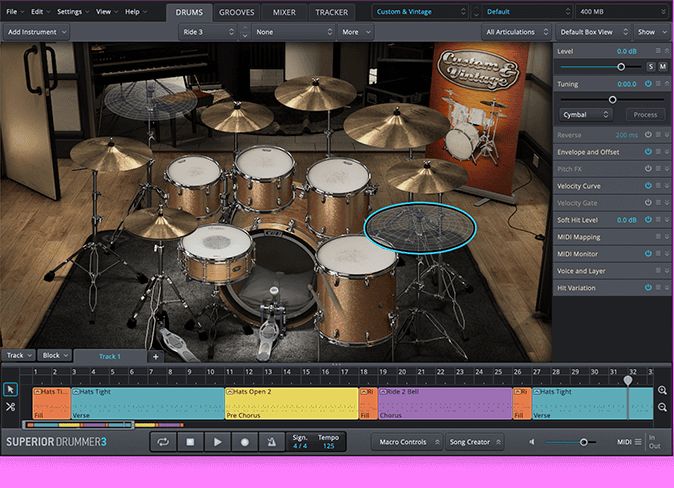This screenshot has width=674, height=488.
Task: Stop playback with the stop button
Action: (x=190, y=442)
